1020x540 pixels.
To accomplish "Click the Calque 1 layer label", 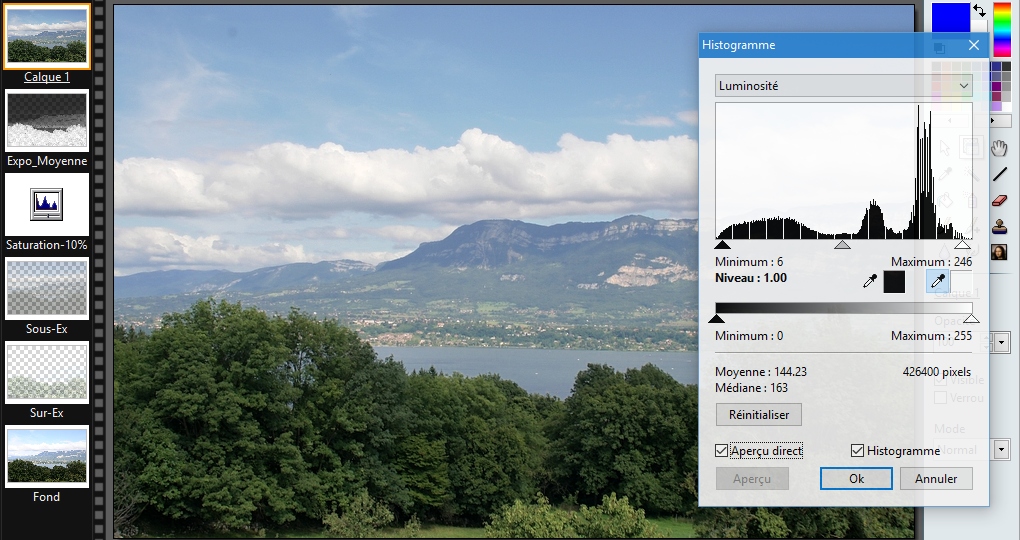I will point(47,77).
